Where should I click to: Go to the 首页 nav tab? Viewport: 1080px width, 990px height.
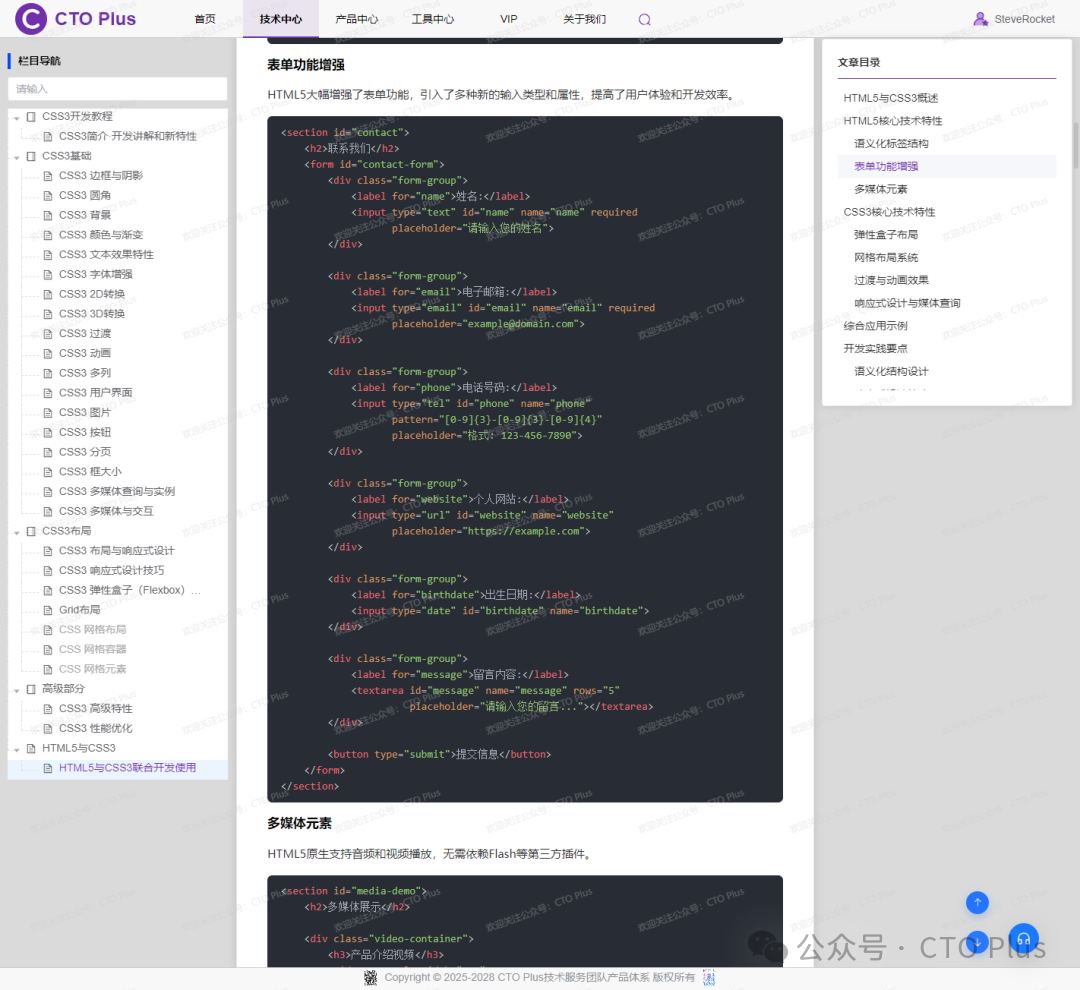[205, 19]
